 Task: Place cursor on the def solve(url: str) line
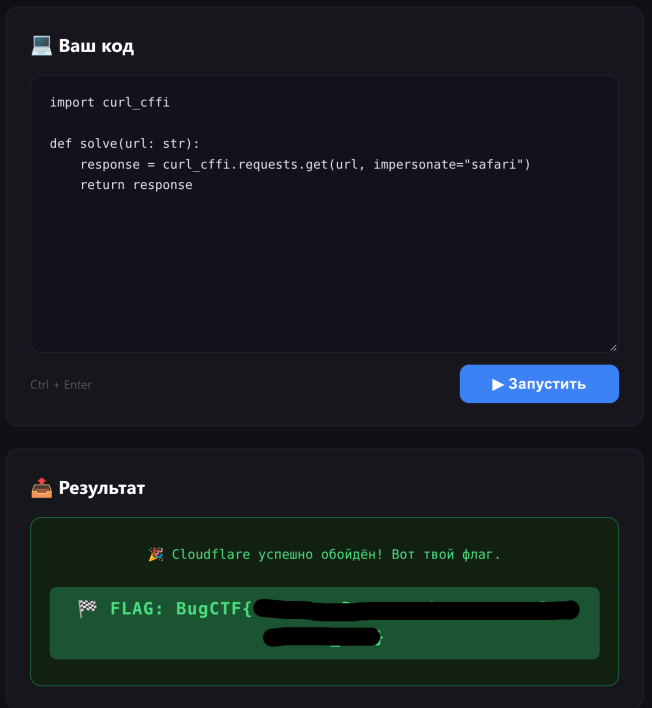[x=124, y=144]
